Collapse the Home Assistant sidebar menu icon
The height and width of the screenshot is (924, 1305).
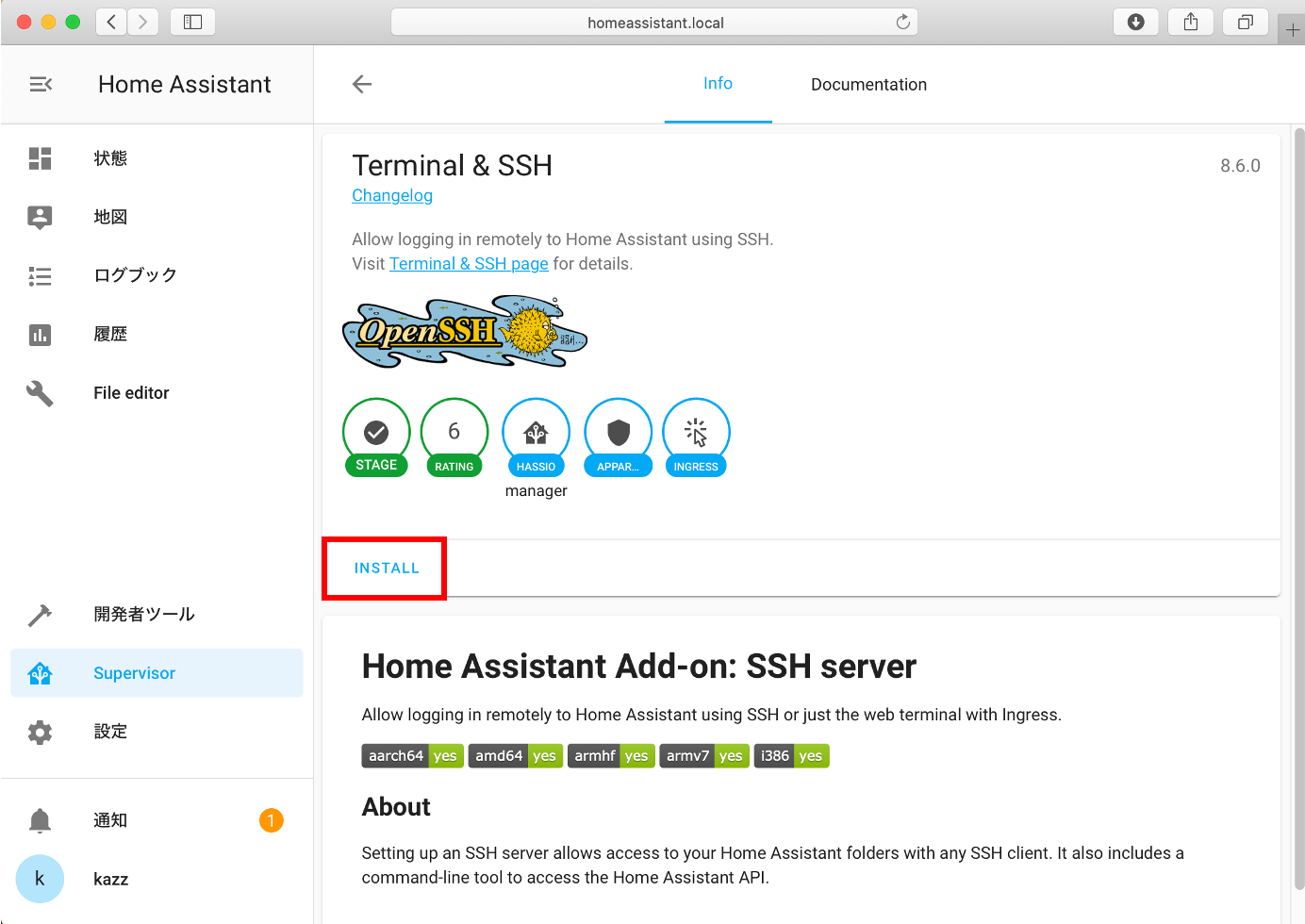[x=41, y=85]
